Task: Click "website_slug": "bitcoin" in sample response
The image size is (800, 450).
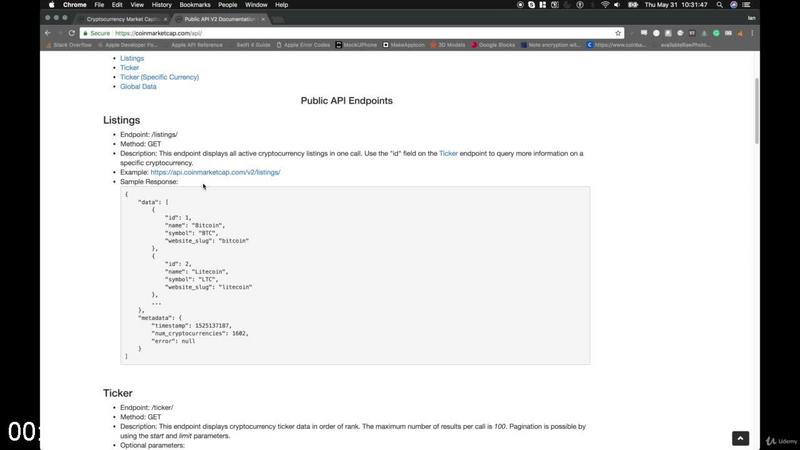Action: pyautogui.click(x=207, y=240)
